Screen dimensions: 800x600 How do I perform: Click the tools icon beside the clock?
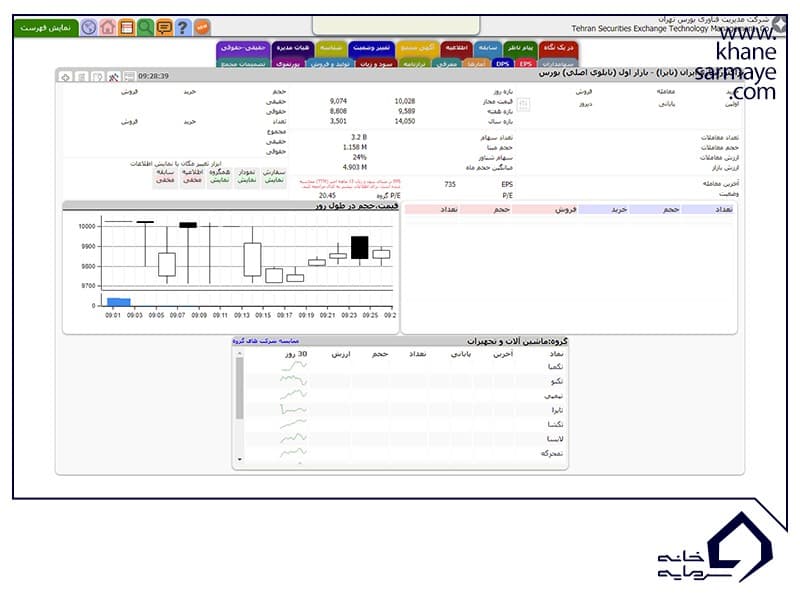(114, 77)
